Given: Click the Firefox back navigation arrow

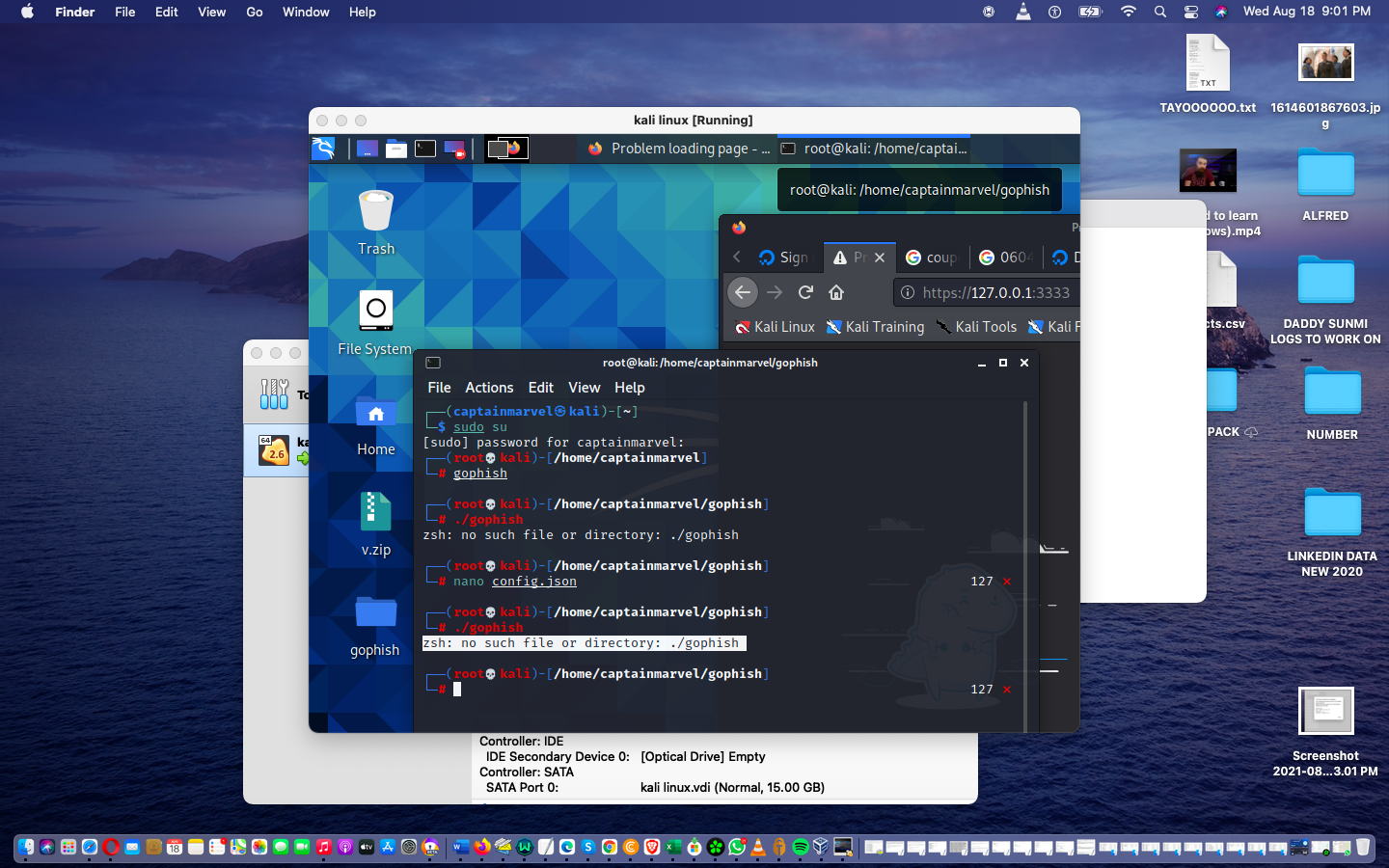Looking at the screenshot, I should (x=742, y=291).
